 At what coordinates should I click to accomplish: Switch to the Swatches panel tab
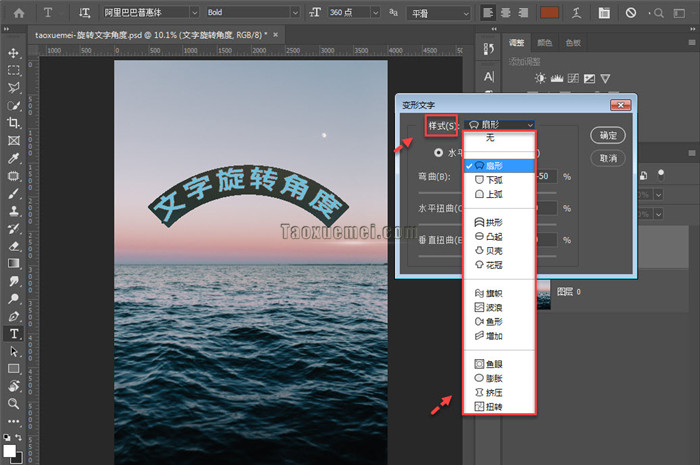(x=573, y=43)
